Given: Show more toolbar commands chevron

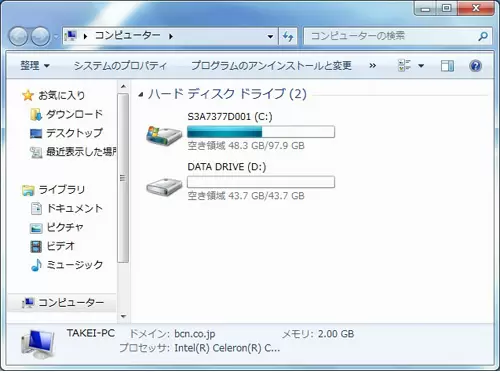Looking at the screenshot, I should pos(373,66).
